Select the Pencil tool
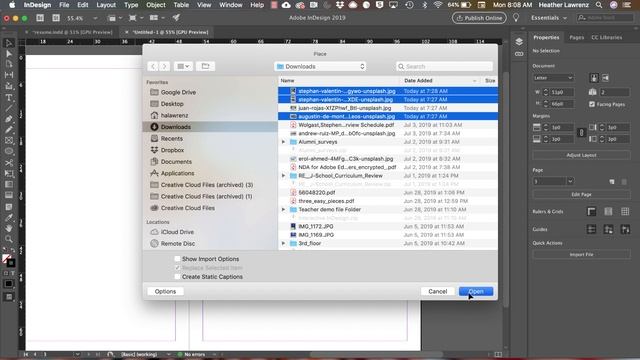 pyautogui.click(x=9, y=130)
